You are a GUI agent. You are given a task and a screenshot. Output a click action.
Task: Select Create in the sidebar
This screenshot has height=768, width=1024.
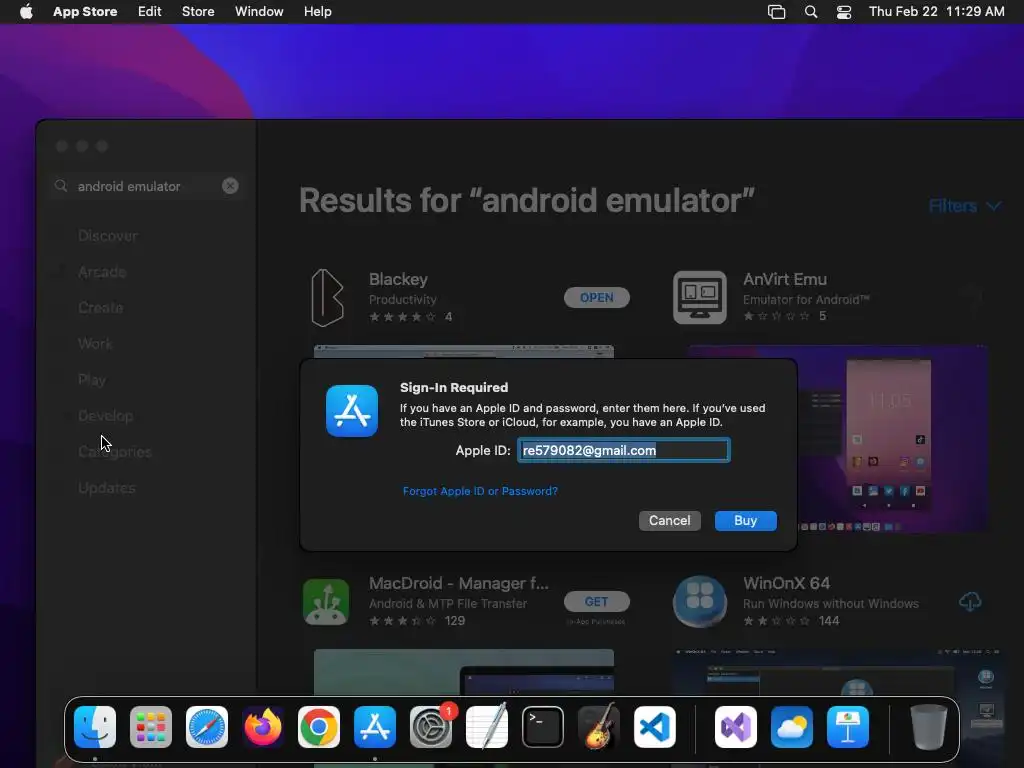(101, 308)
